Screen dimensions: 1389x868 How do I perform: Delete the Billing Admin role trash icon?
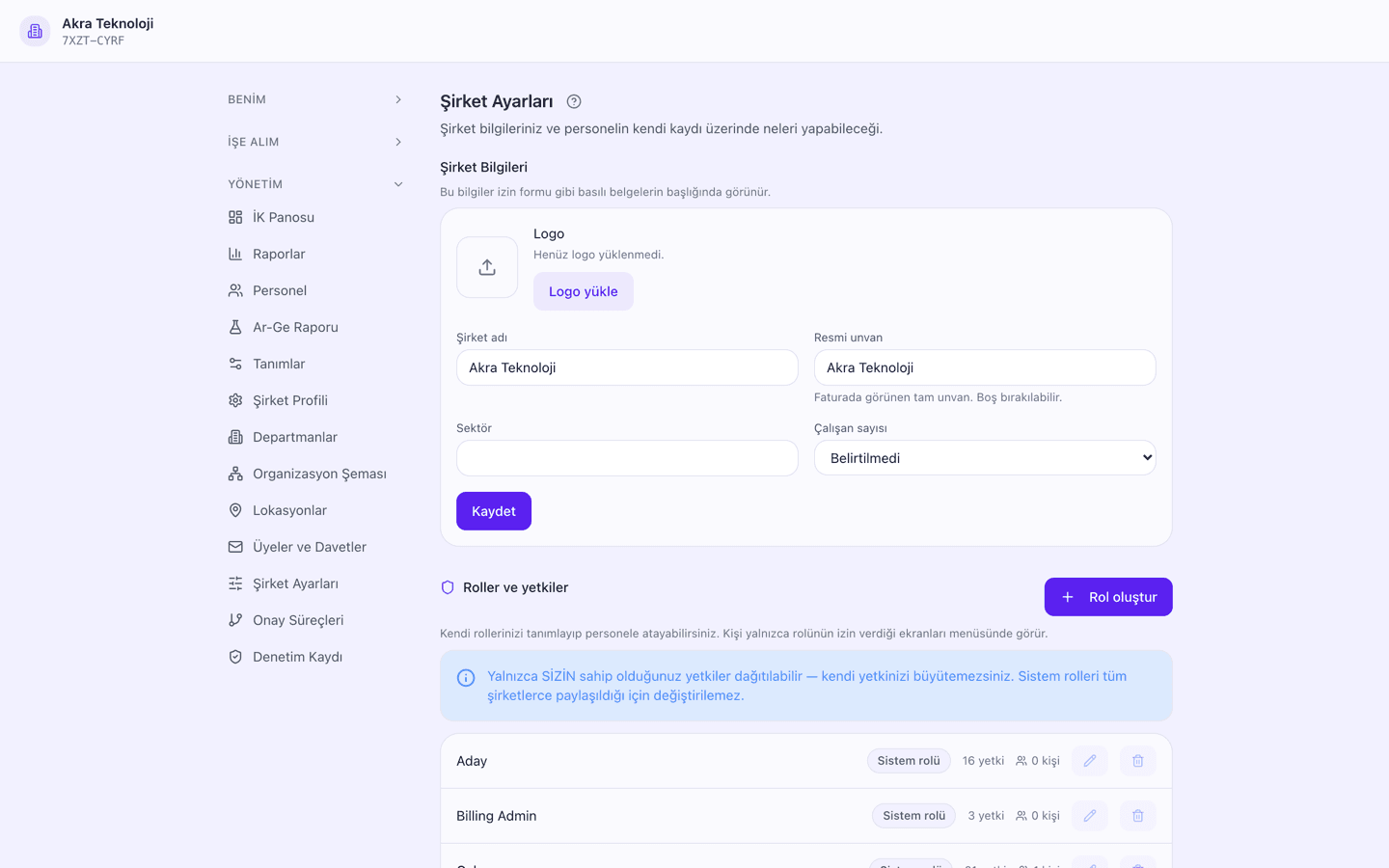tap(1138, 816)
